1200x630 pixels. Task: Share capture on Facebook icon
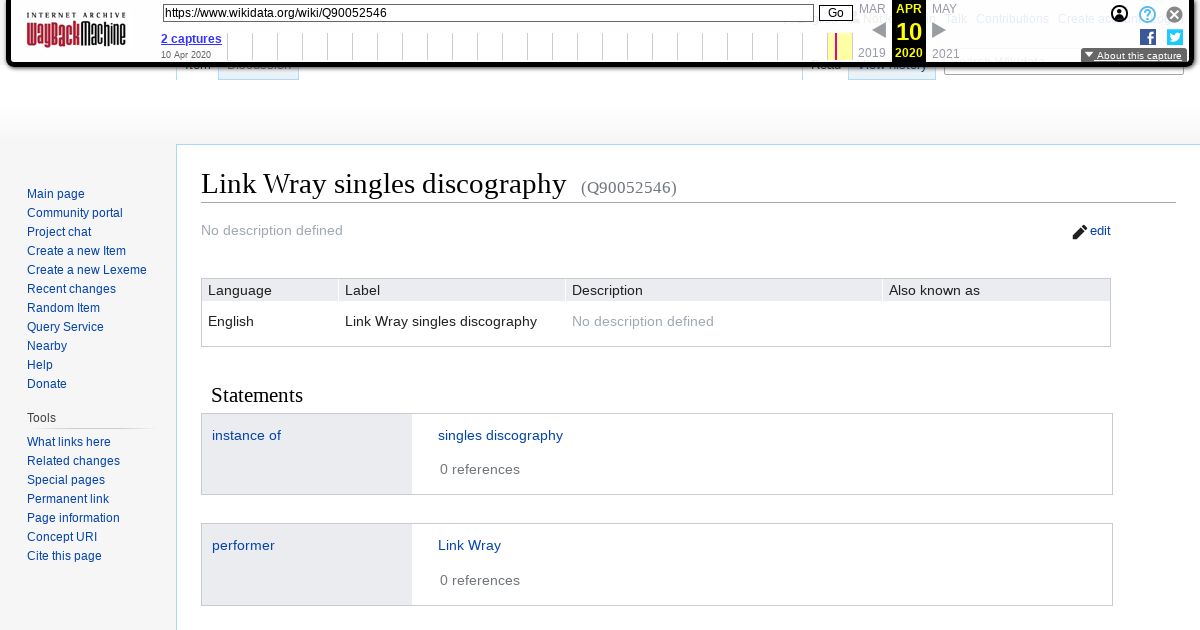(1148, 37)
